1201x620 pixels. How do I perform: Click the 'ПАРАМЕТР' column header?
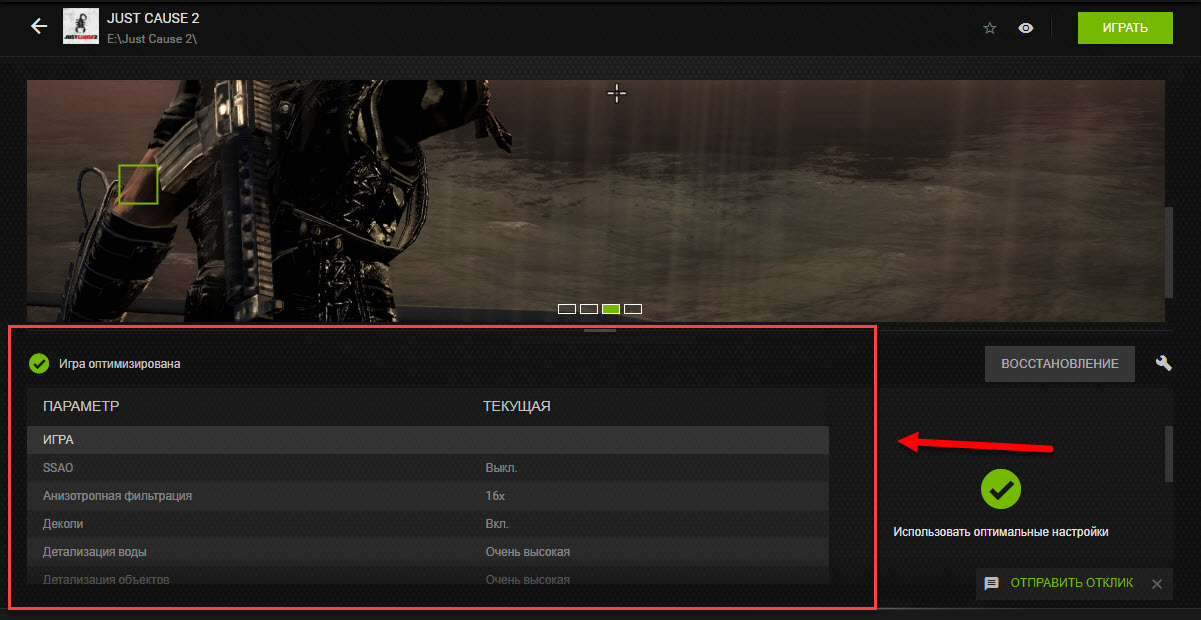coord(81,406)
